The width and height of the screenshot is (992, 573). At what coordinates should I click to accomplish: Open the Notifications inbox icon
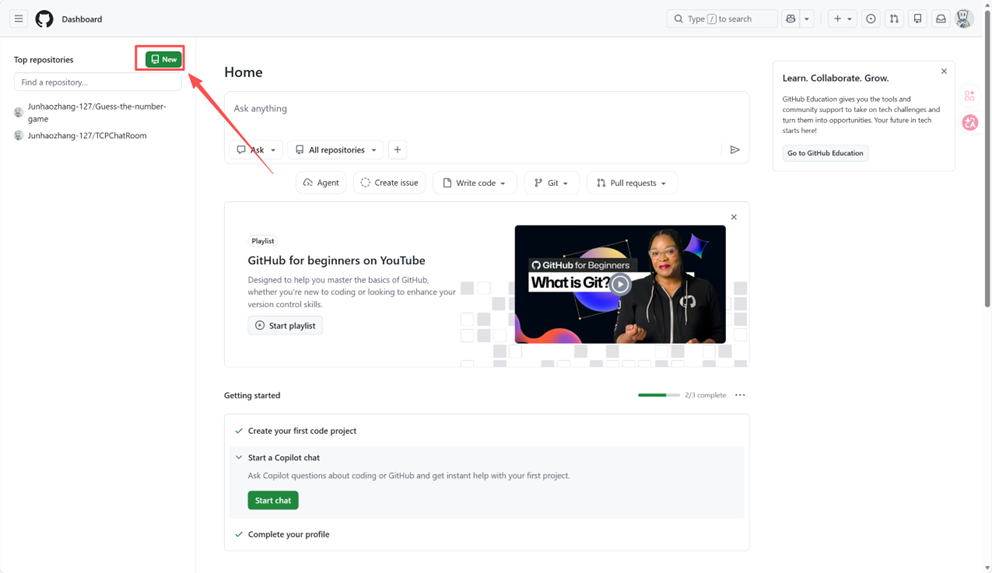(x=941, y=19)
